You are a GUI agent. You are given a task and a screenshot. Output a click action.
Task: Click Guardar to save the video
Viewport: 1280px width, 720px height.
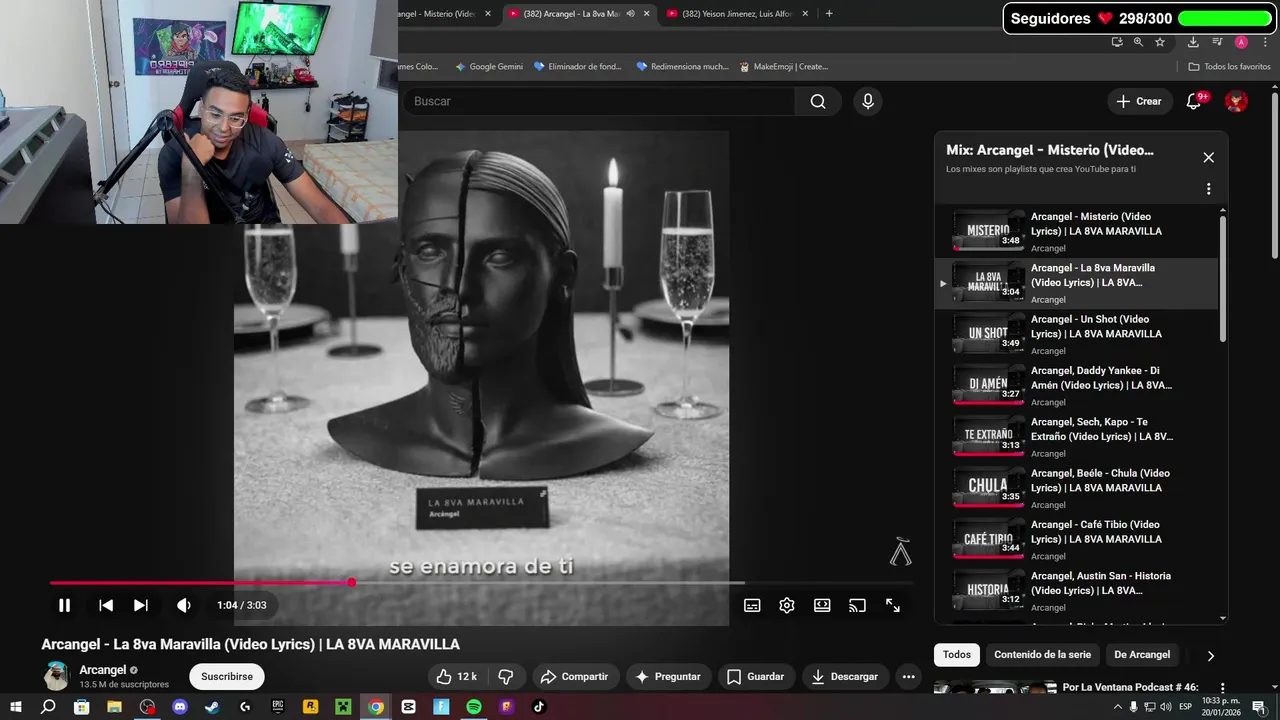[755, 677]
